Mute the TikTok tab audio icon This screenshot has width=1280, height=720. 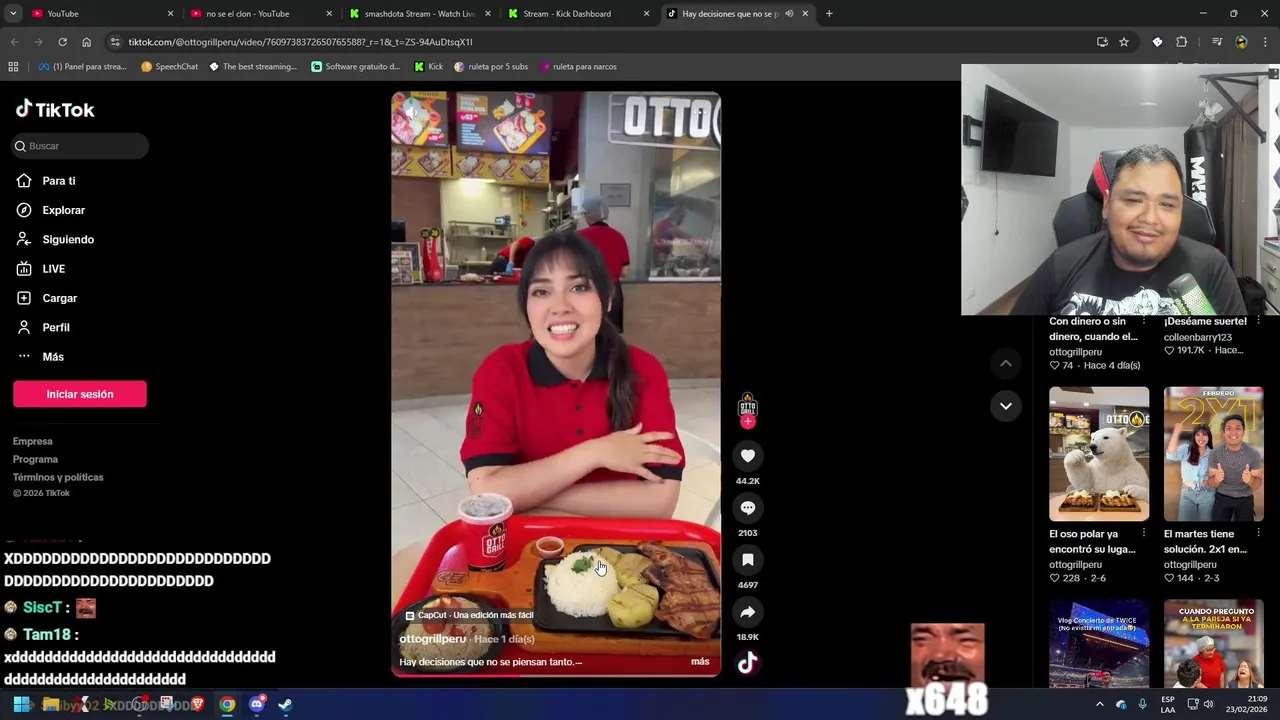789,13
